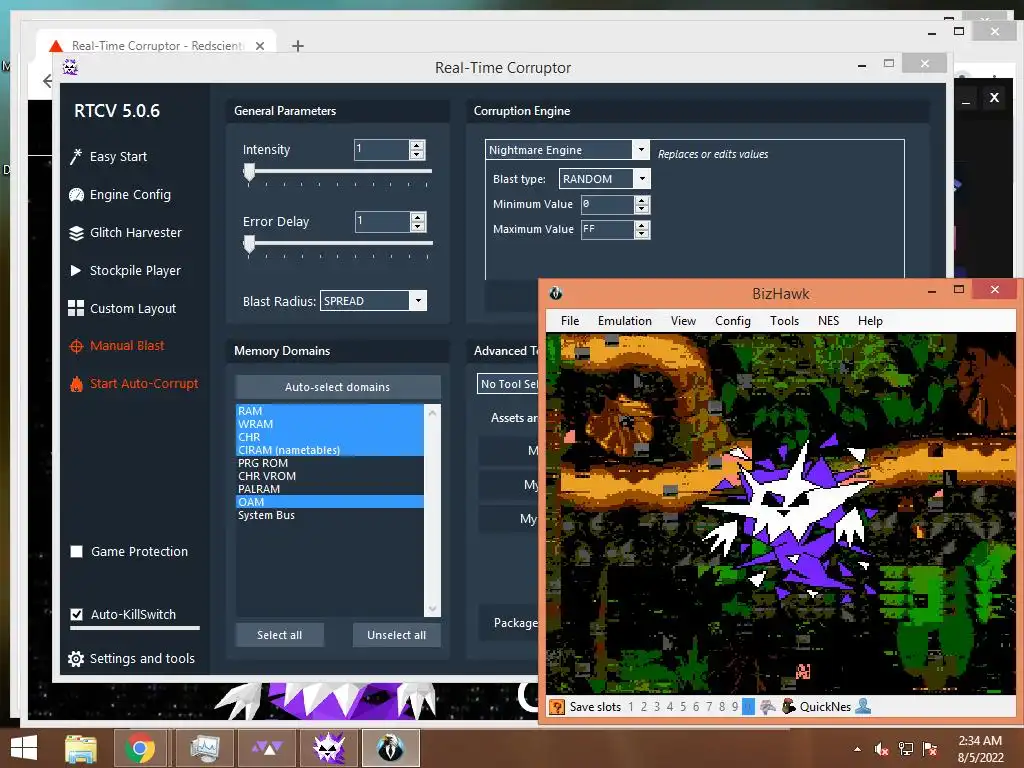Screen dimensions: 1024x768
Task: Toggle WRAM memory domain selection
Action: (329, 424)
